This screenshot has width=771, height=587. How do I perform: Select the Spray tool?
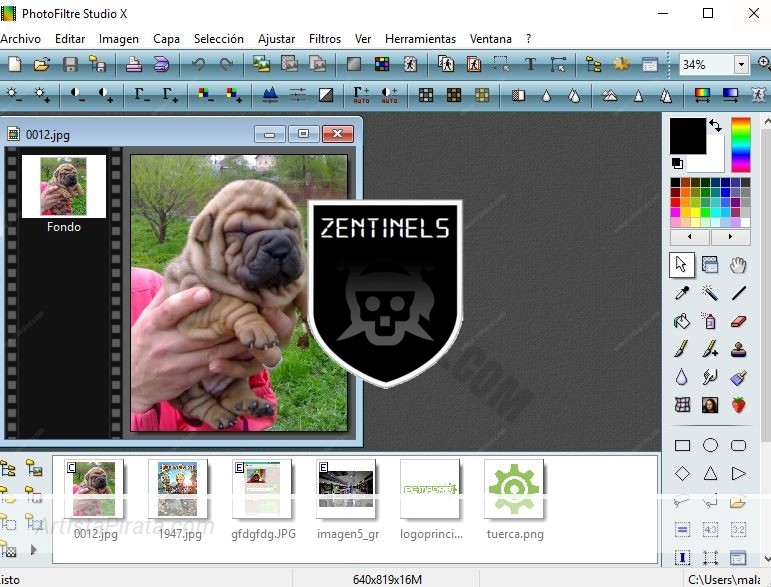click(710, 322)
